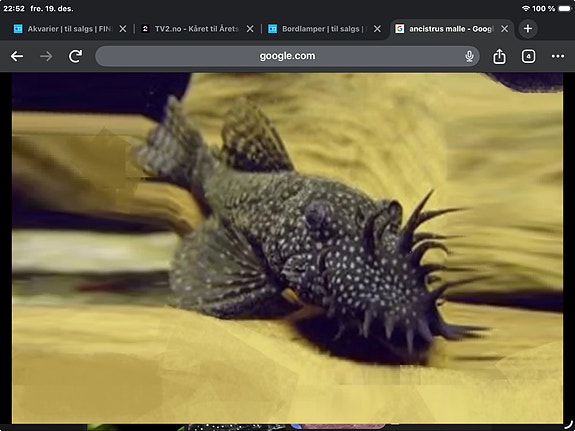The width and height of the screenshot is (575, 431).
Task: Open the share menu
Action: click(x=499, y=56)
